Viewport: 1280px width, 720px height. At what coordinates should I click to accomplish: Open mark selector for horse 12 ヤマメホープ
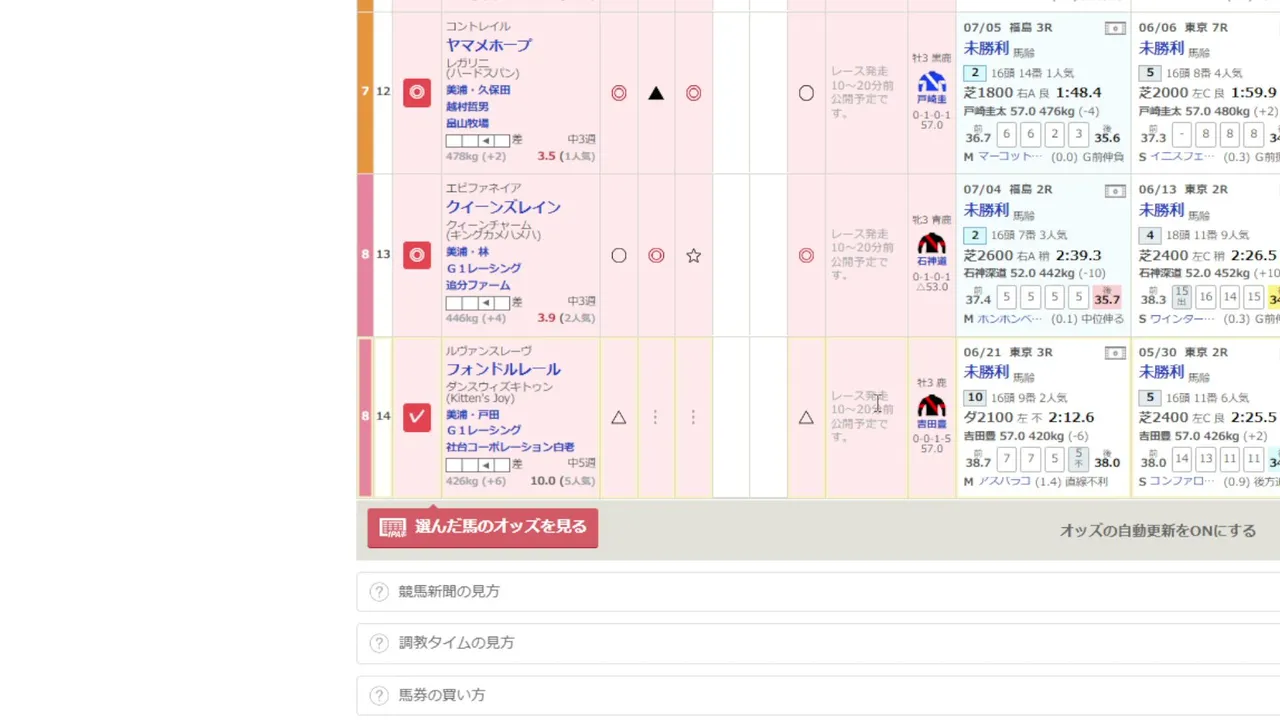click(417, 93)
